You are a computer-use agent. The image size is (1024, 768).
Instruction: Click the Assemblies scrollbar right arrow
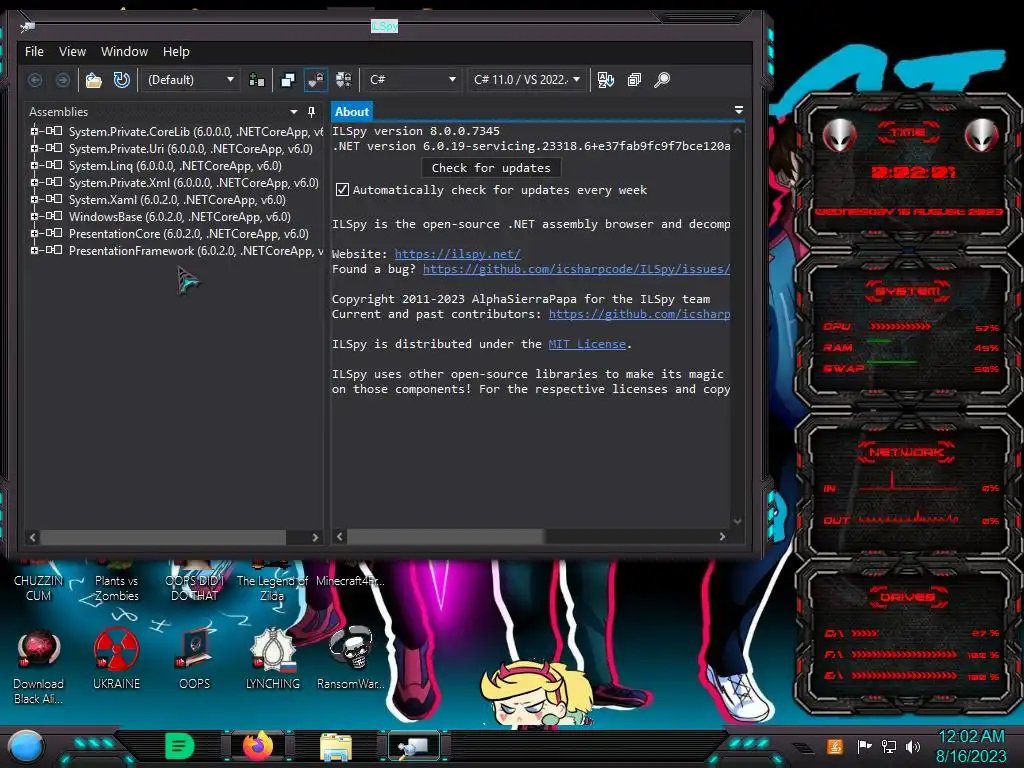315,537
